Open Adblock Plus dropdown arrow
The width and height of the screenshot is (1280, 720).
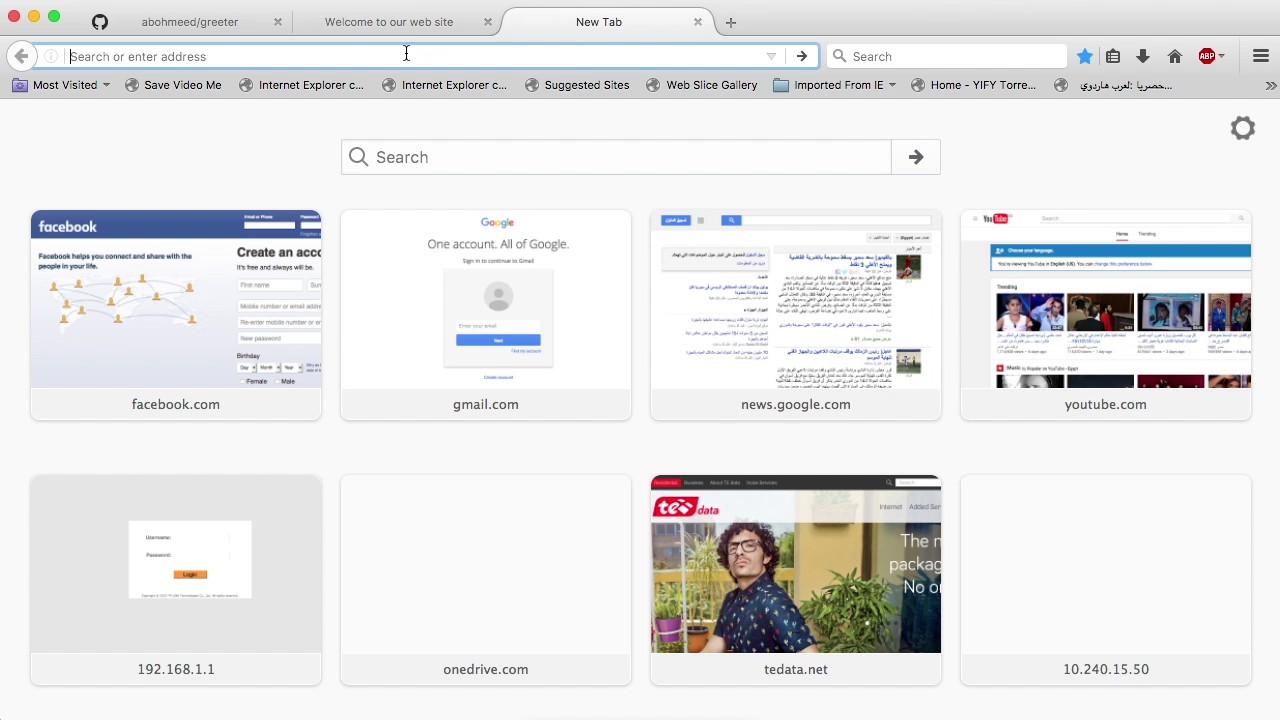[1221, 56]
